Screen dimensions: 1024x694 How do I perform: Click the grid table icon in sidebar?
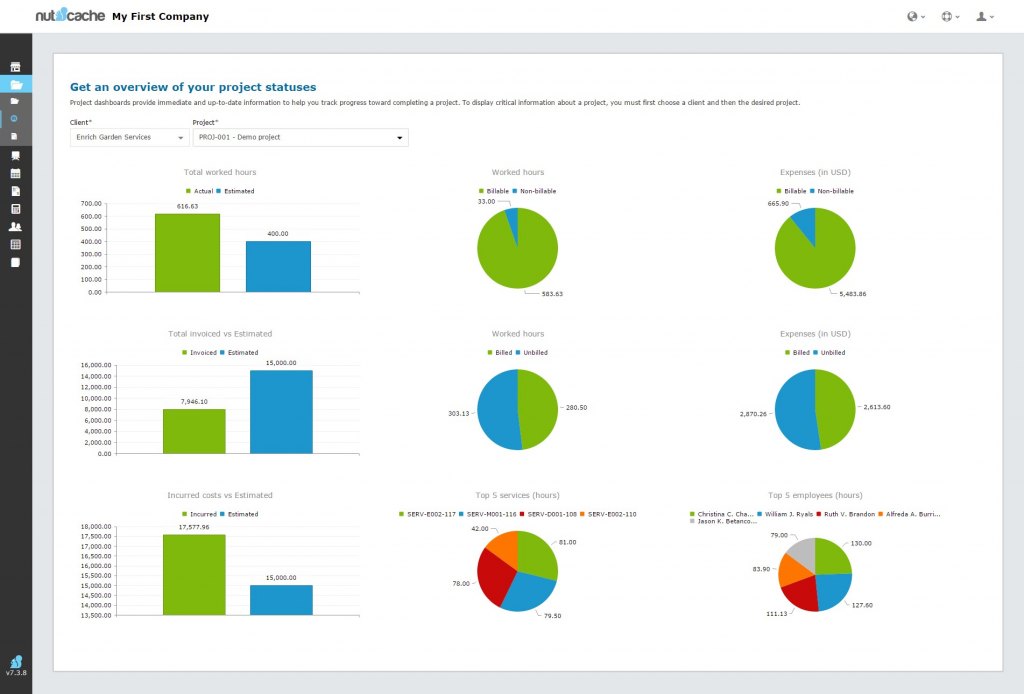point(15,244)
